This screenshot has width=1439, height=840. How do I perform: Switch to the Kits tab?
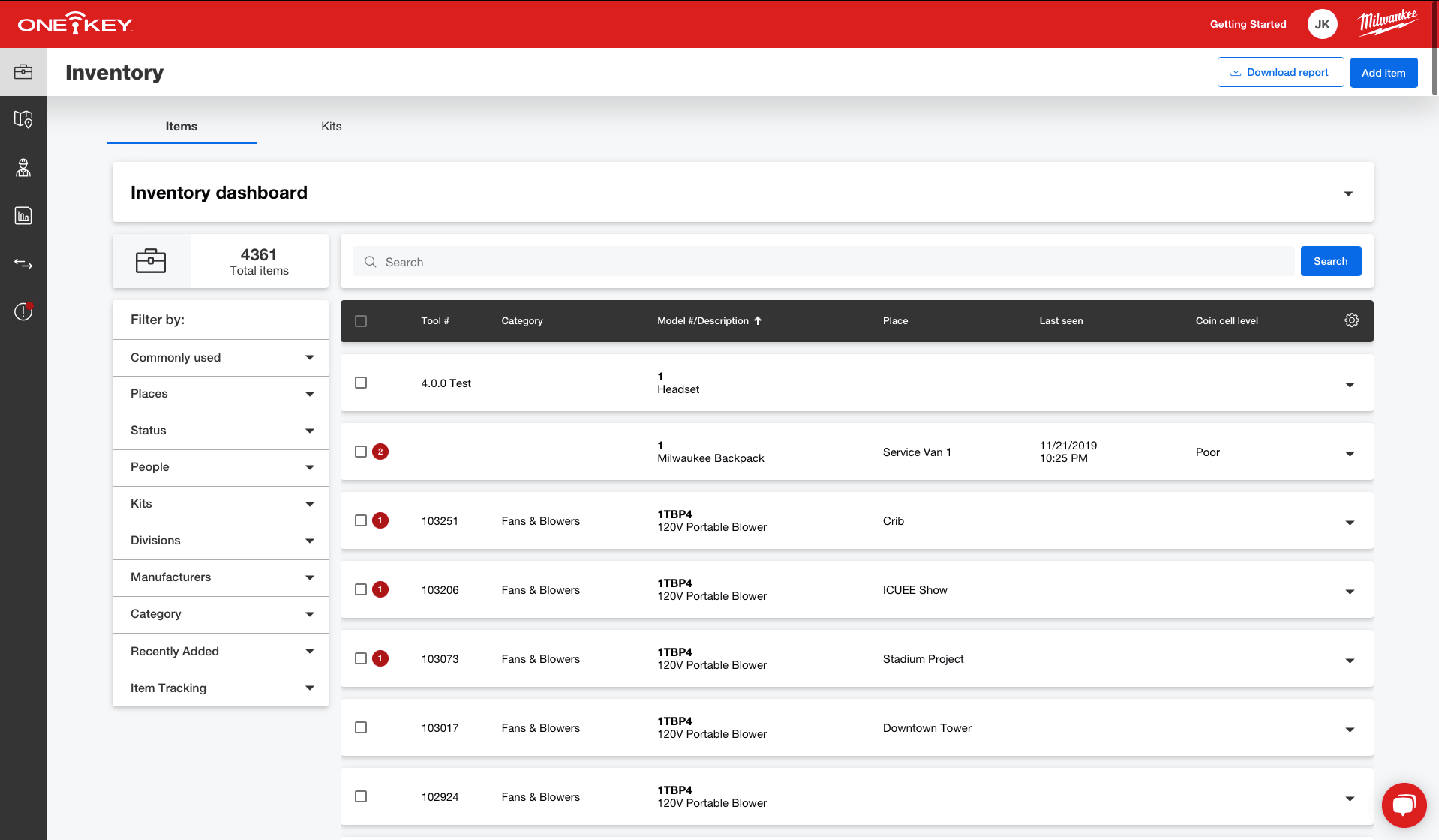coord(331,127)
